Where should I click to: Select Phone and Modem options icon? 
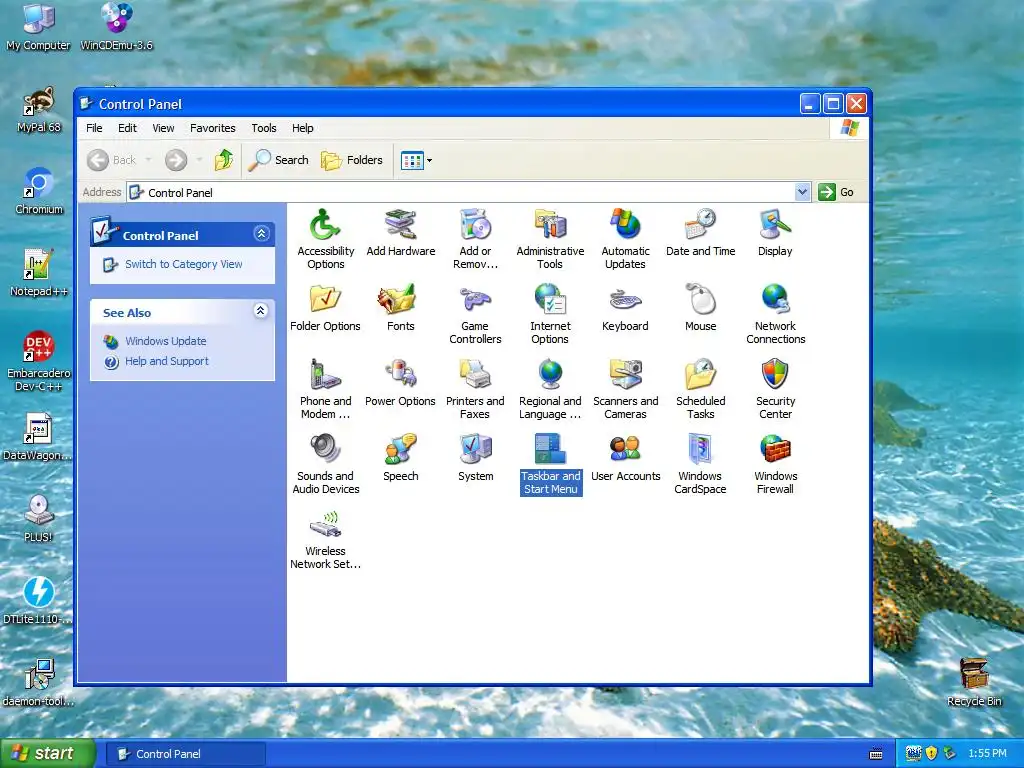(x=325, y=389)
